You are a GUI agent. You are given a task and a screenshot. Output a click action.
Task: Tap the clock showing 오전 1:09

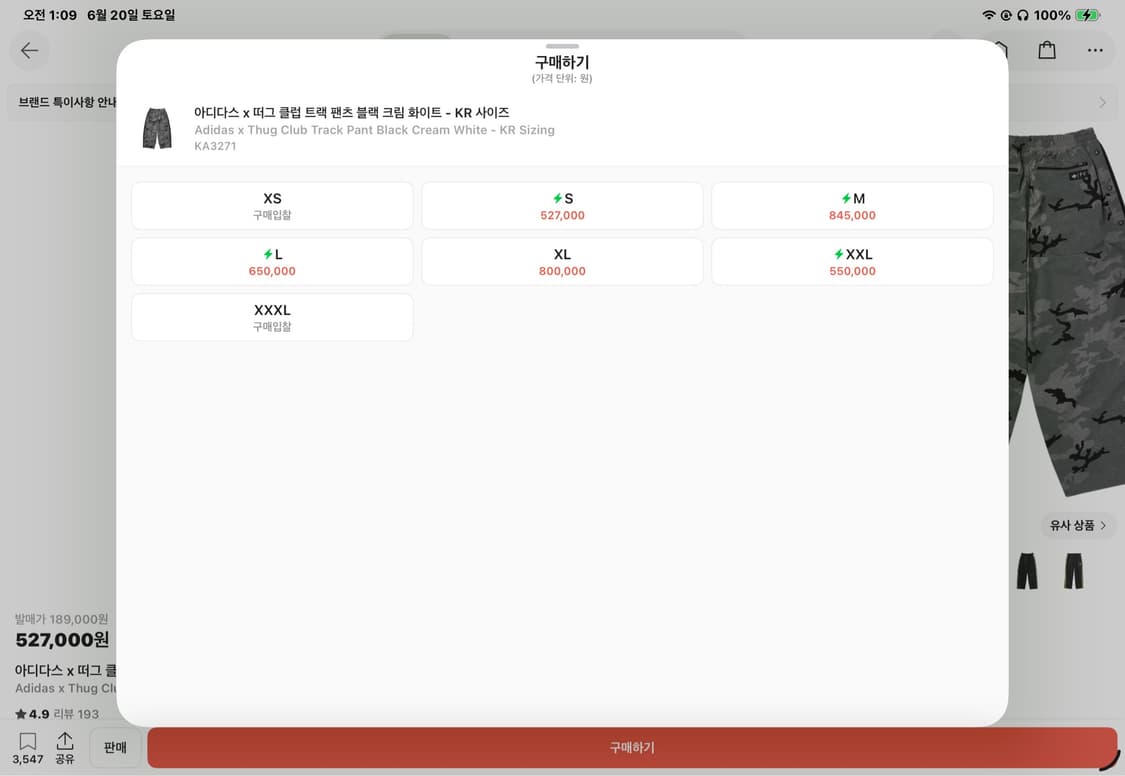(x=50, y=15)
